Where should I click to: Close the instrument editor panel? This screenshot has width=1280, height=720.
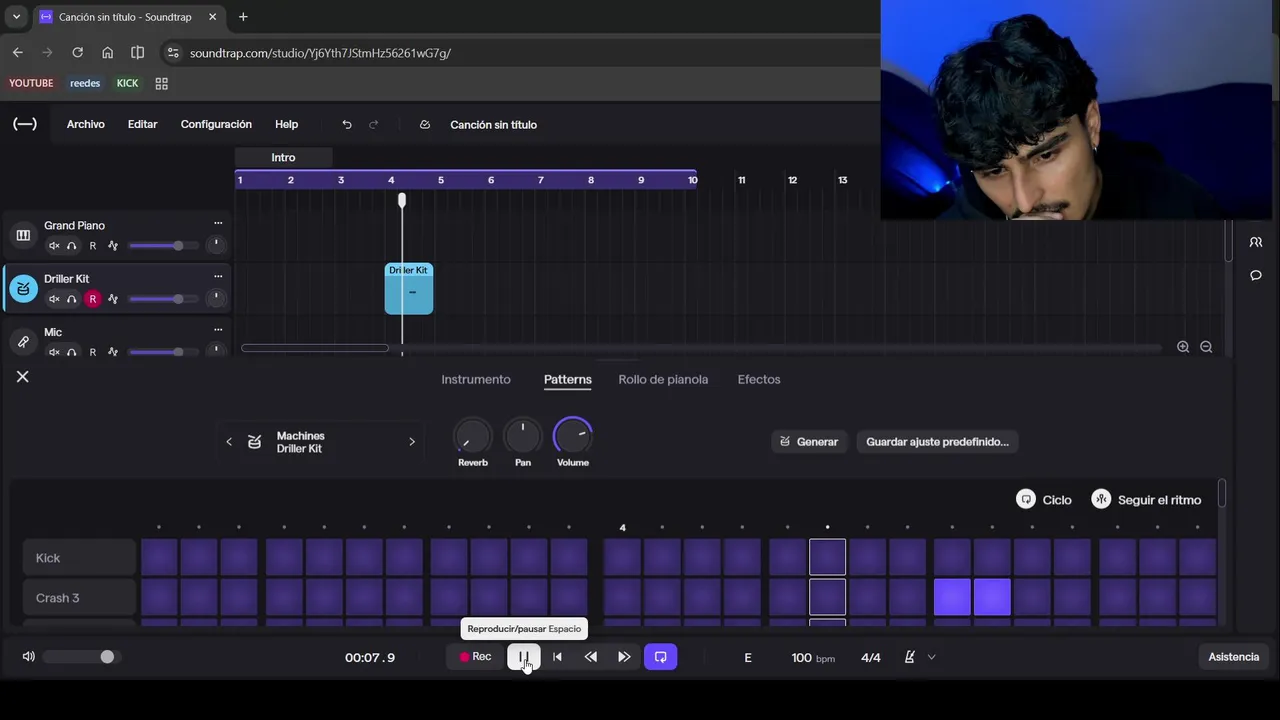[x=23, y=376]
